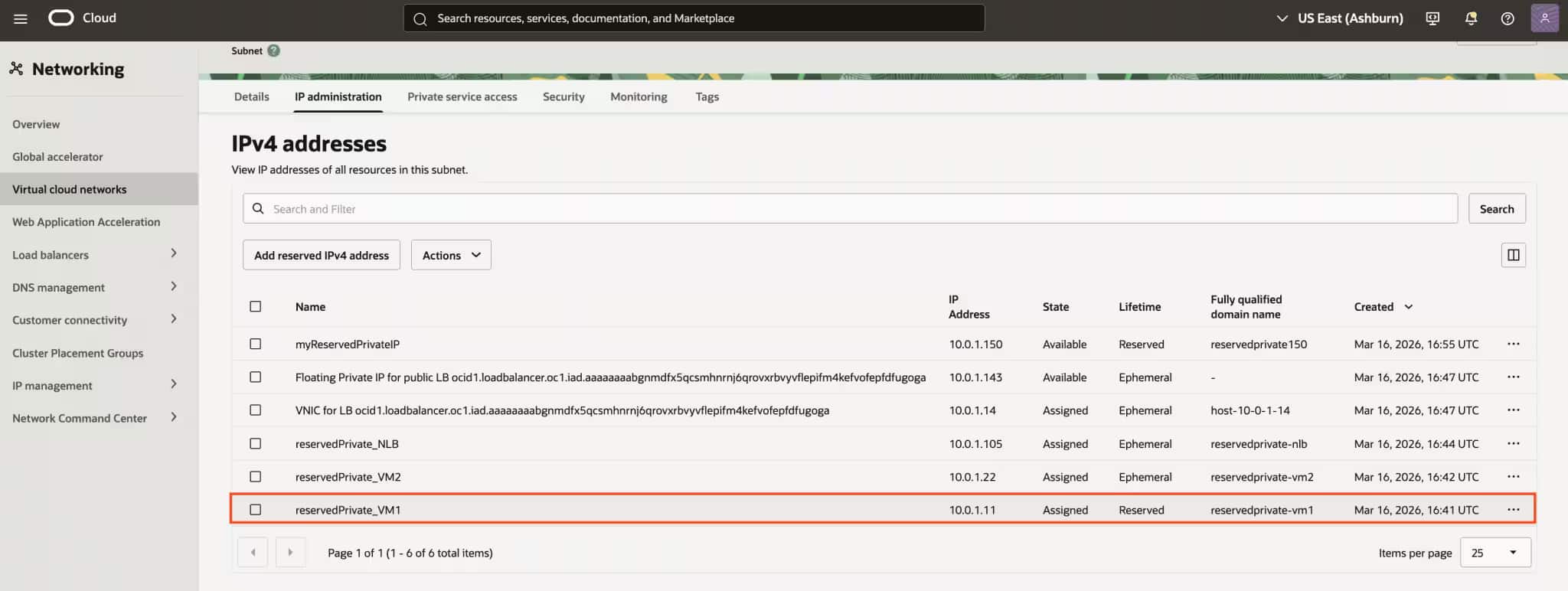Switch to the Security tab
Screen dimensions: 1568x591
[x=563, y=96]
